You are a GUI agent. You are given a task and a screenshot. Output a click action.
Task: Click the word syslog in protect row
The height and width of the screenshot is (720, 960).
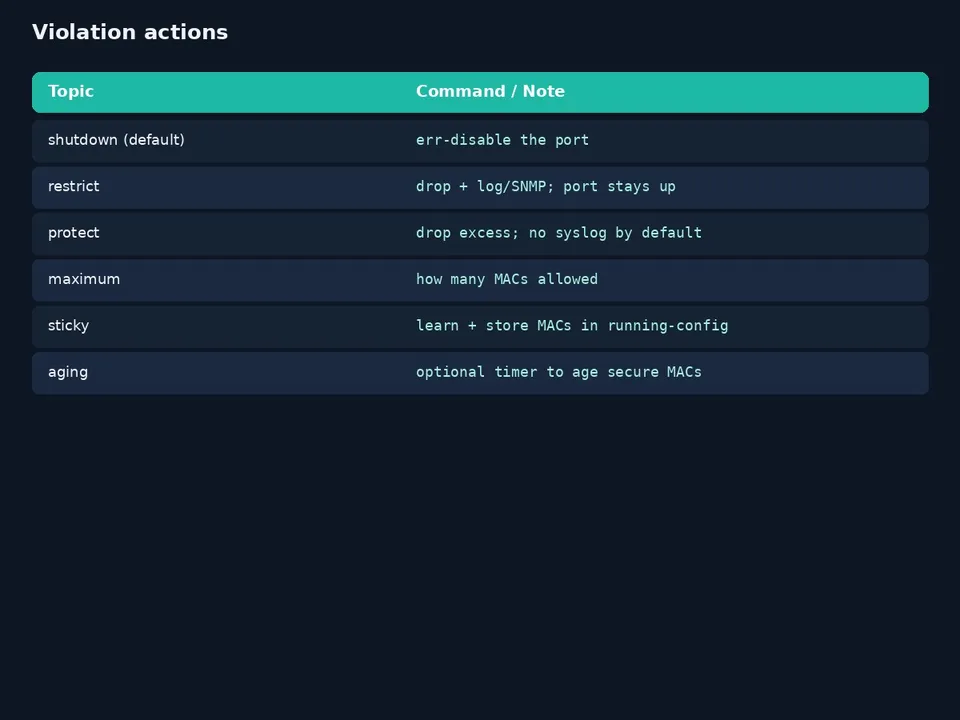(x=580, y=233)
